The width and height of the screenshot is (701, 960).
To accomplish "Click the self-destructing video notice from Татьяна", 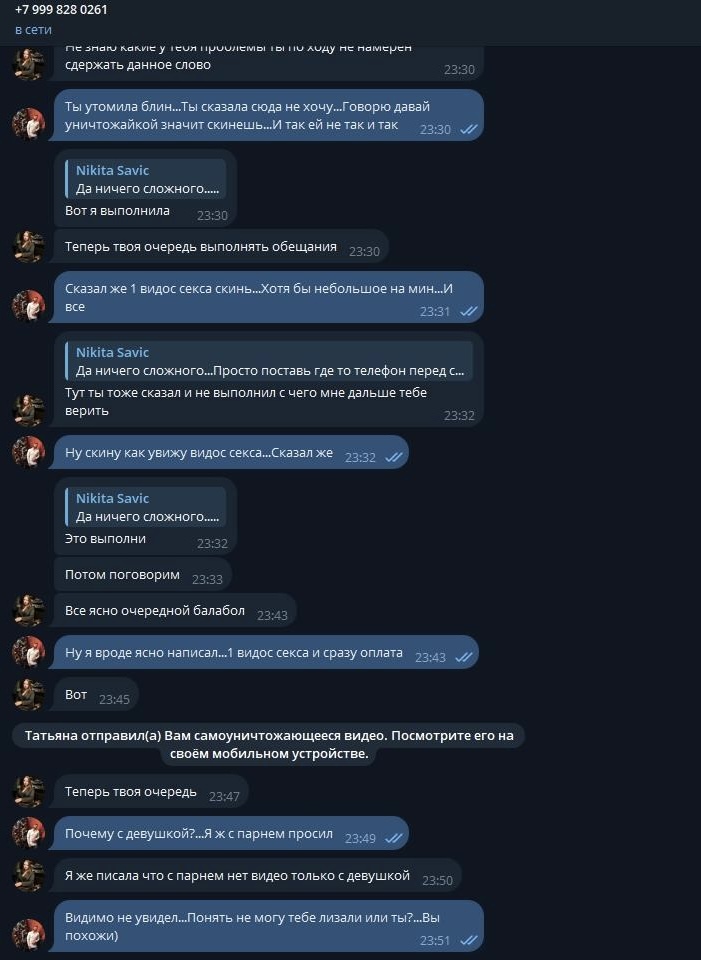I will pyautogui.click(x=269, y=744).
